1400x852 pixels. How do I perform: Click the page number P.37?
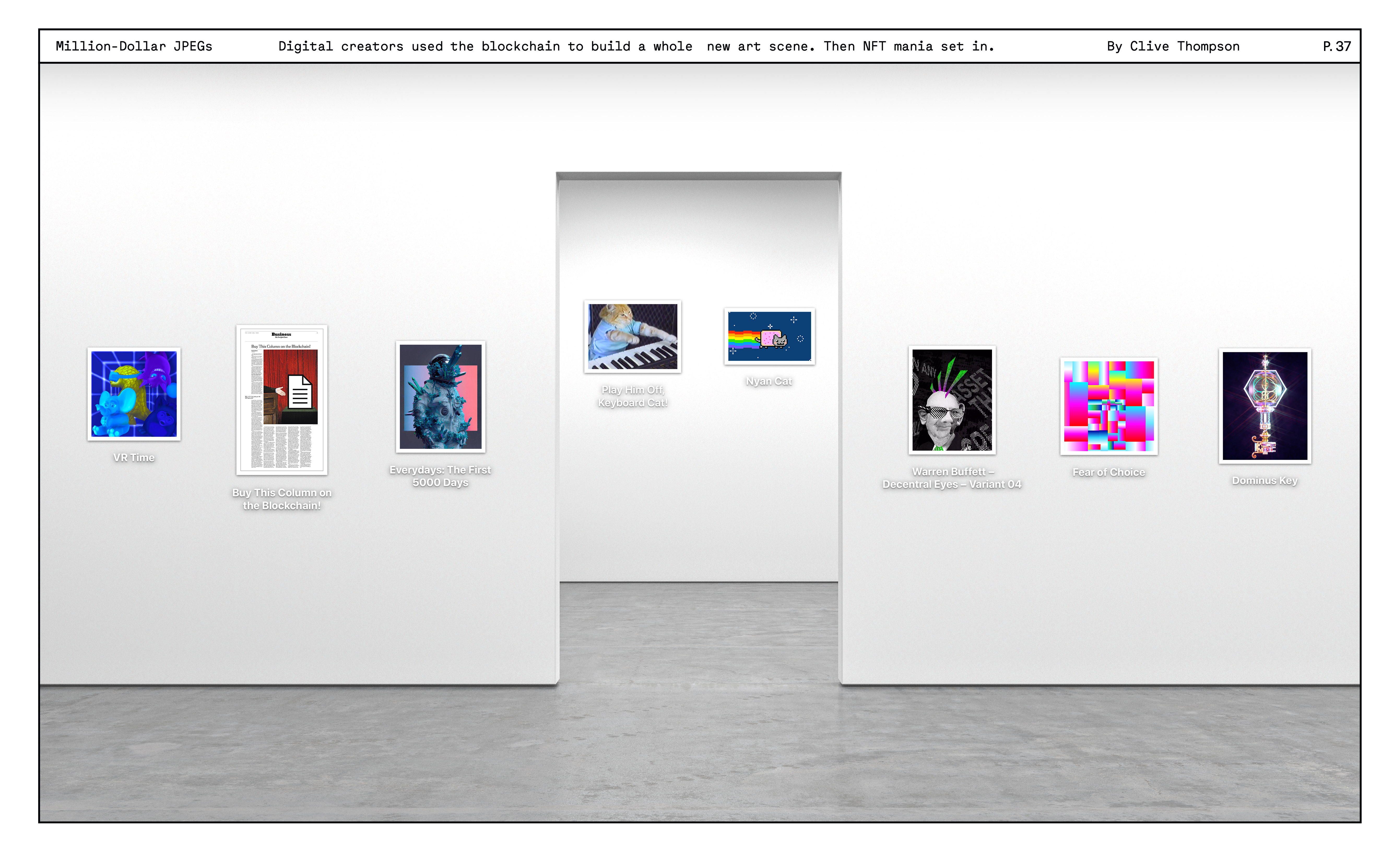point(1336,46)
